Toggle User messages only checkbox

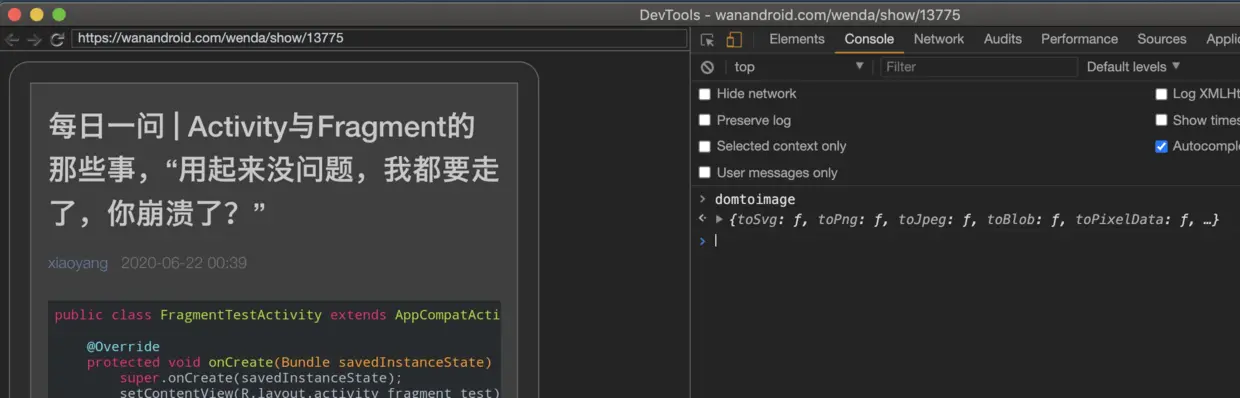(x=705, y=173)
